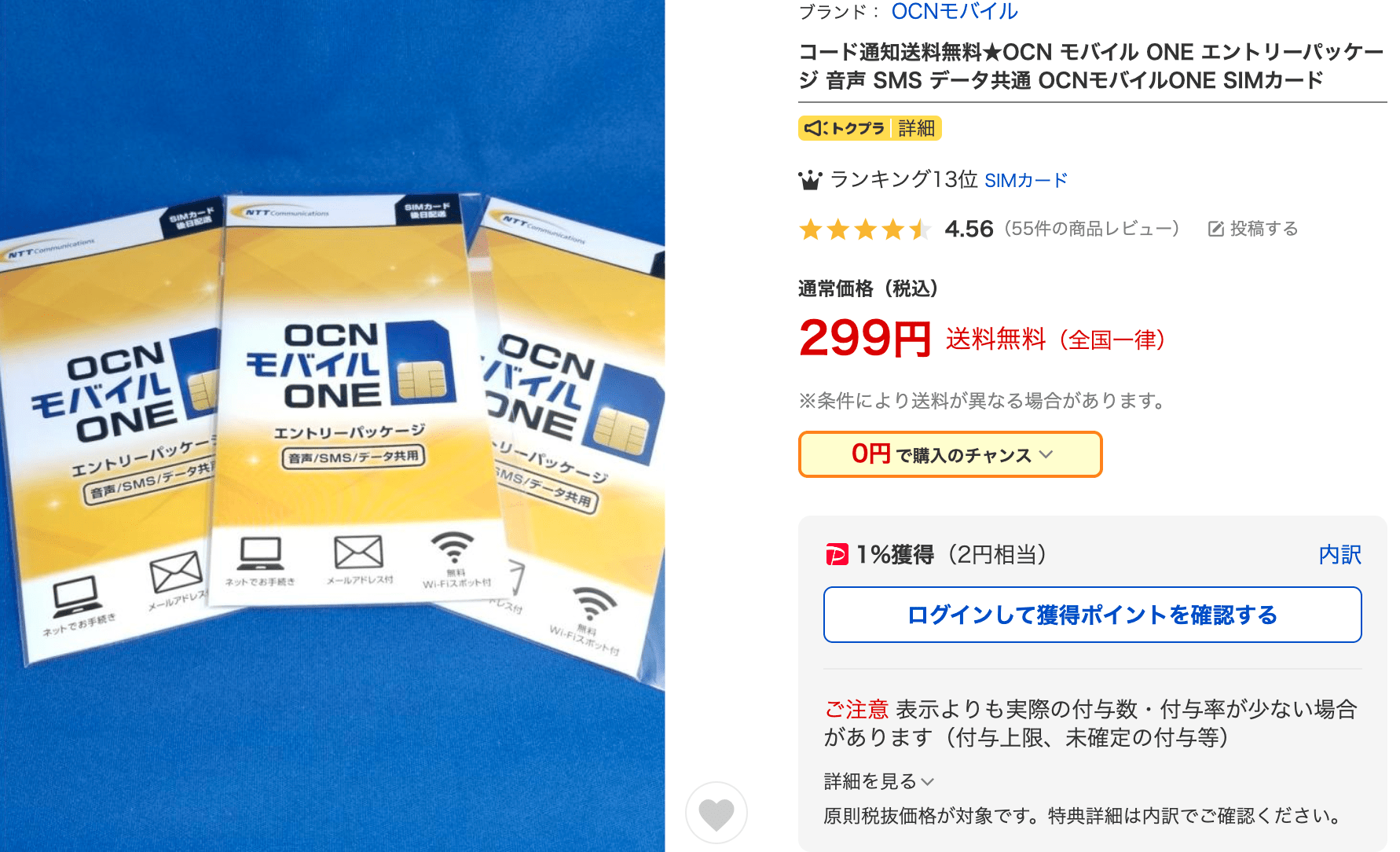Click the 299円 price text
Image resolution: width=1400 pixels, height=852 pixels.
[864, 339]
